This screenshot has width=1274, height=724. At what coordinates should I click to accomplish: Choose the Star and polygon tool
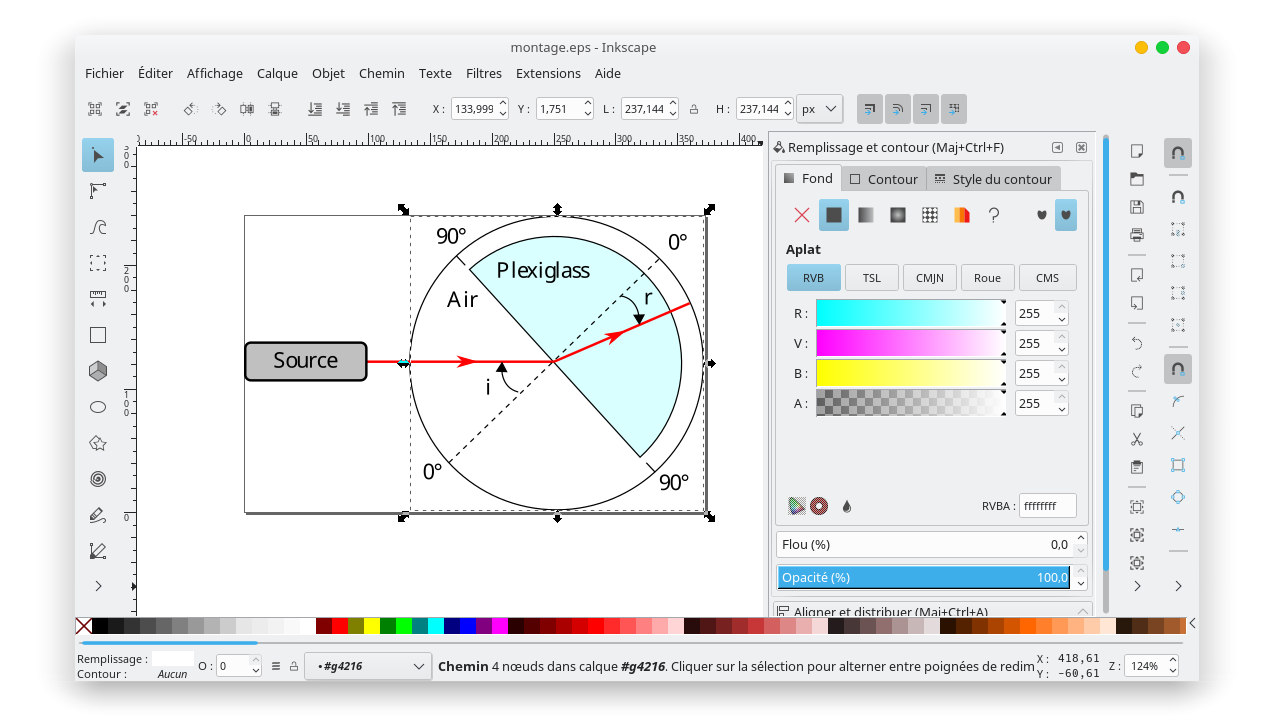pos(98,443)
